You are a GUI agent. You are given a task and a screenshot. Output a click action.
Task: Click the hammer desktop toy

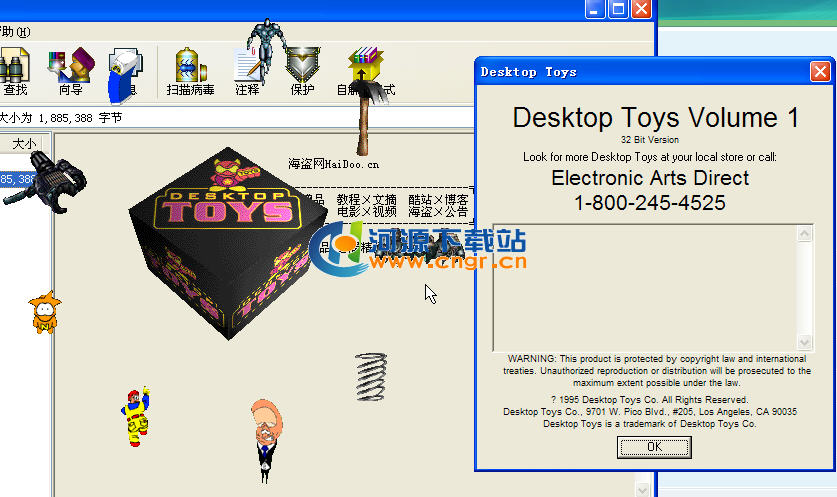click(x=368, y=119)
